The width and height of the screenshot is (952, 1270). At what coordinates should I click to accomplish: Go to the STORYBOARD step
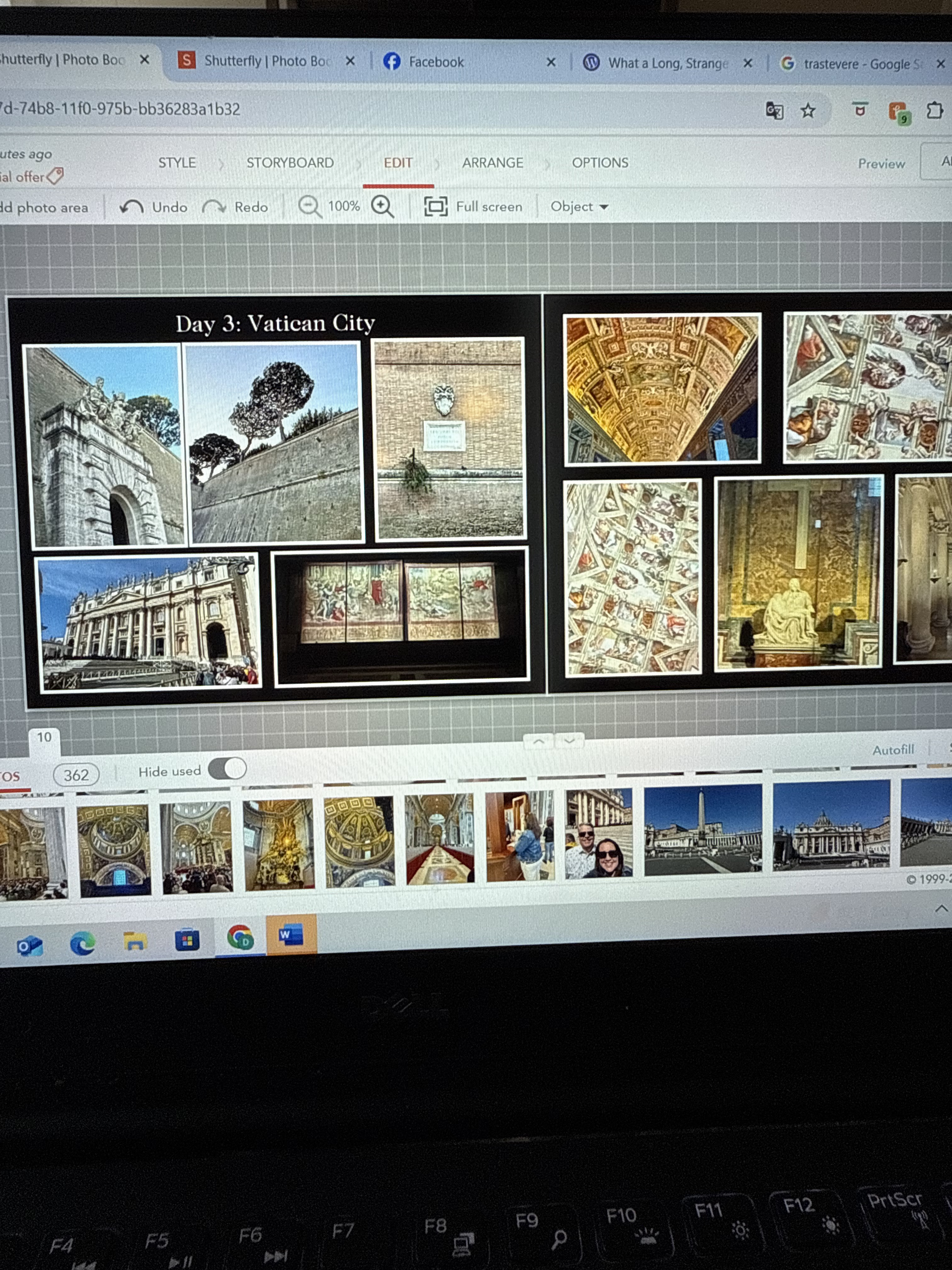point(290,163)
